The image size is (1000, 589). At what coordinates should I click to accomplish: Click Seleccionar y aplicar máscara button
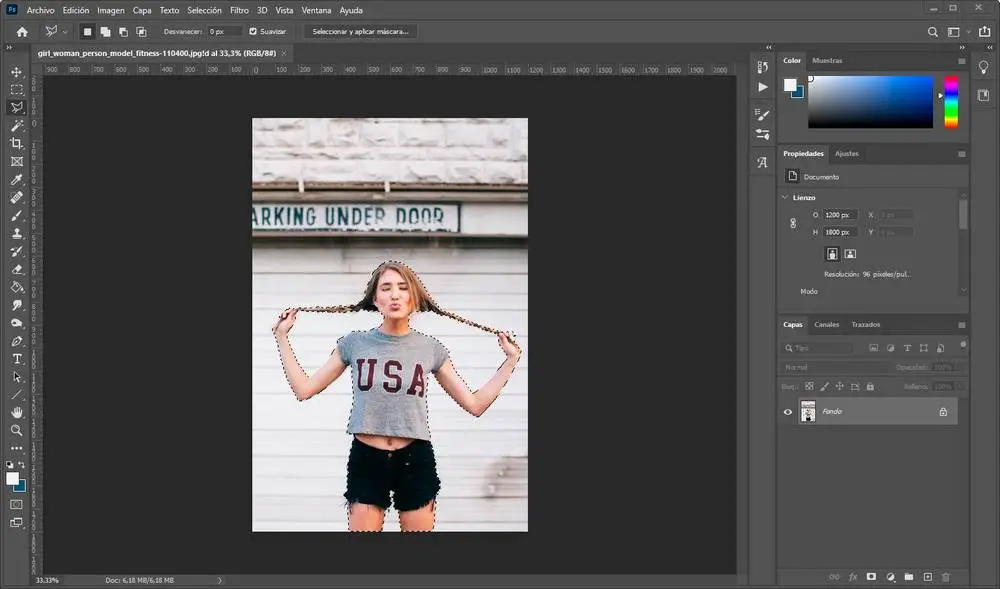pos(360,32)
